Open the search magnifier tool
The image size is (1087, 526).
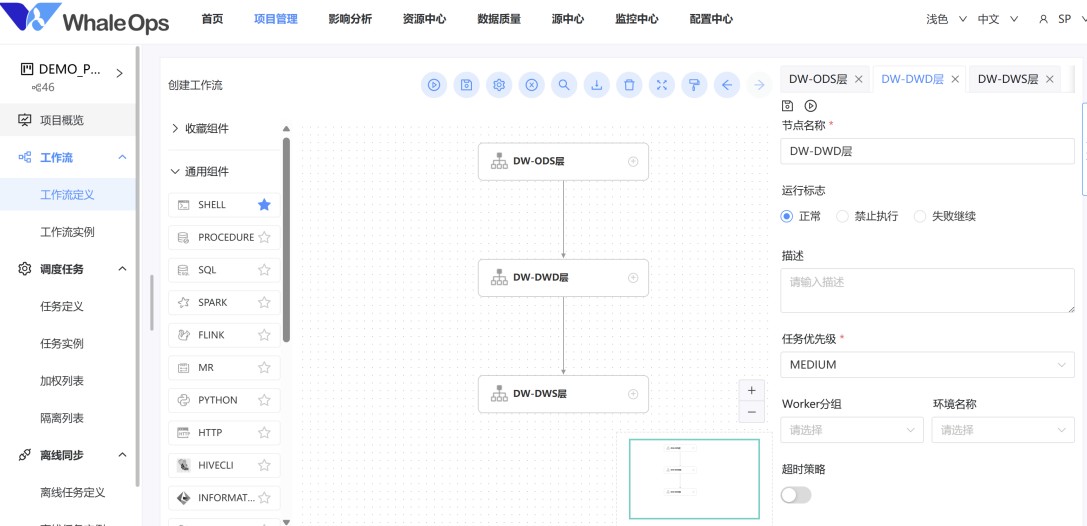coord(564,85)
